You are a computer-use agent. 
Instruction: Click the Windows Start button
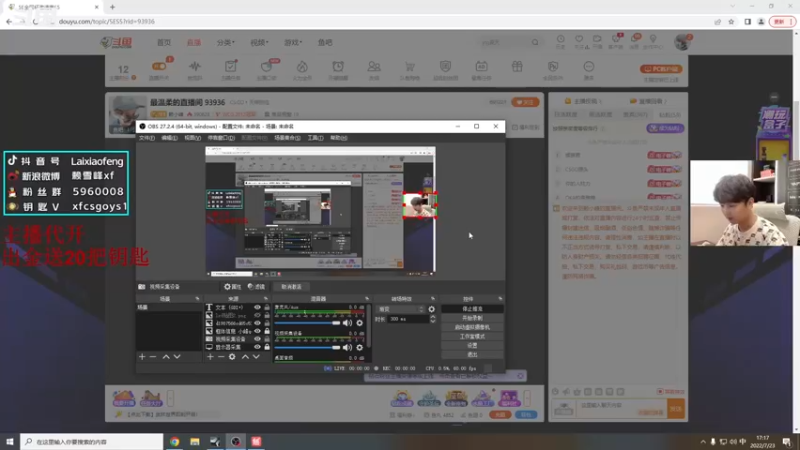pyautogui.click(x=10, y=442)
